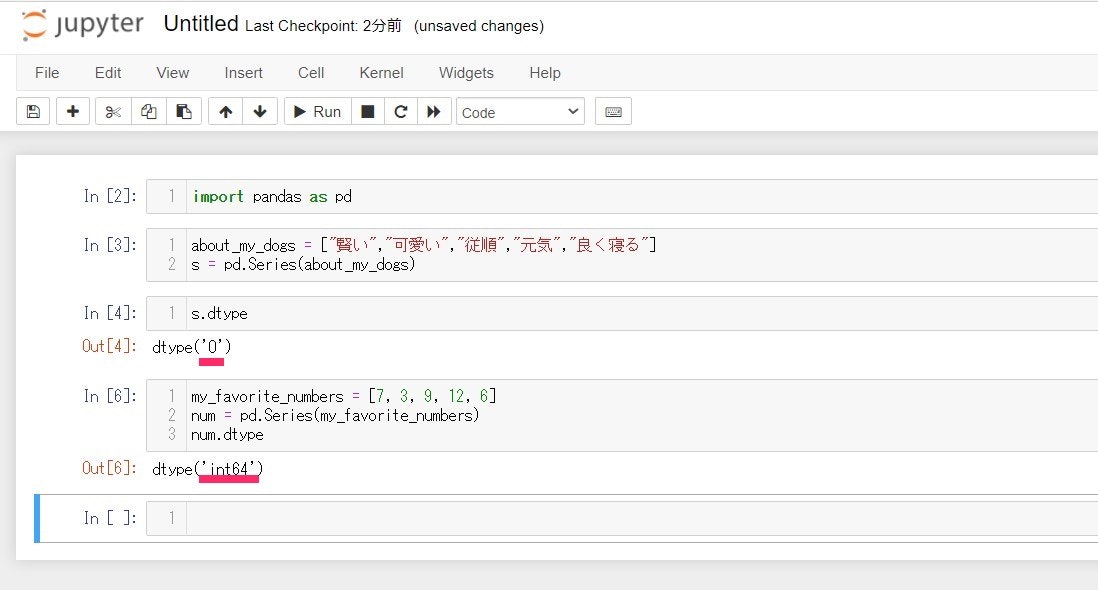Image resolution: width=1098 pixels, height=590 pixels.
Task: Click the my_favorite_numbers code line
Action: click(x=343, y=396)
